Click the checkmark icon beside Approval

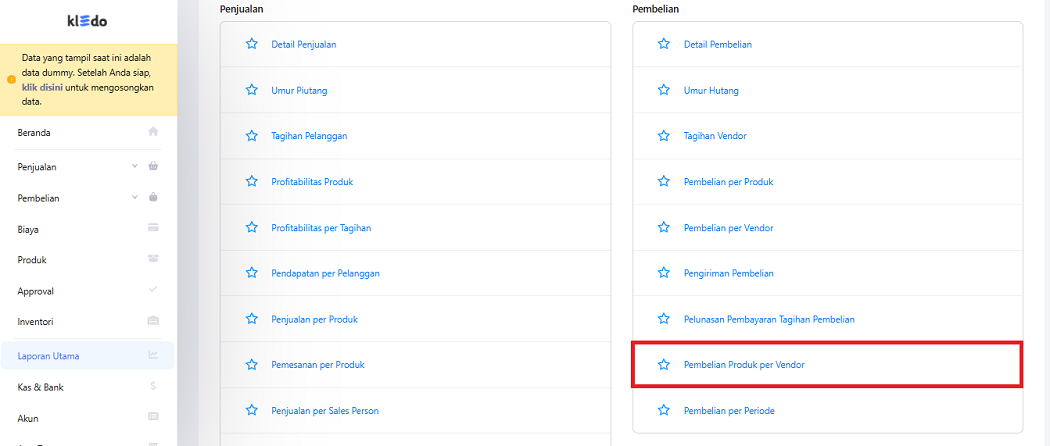click(153, 290)
